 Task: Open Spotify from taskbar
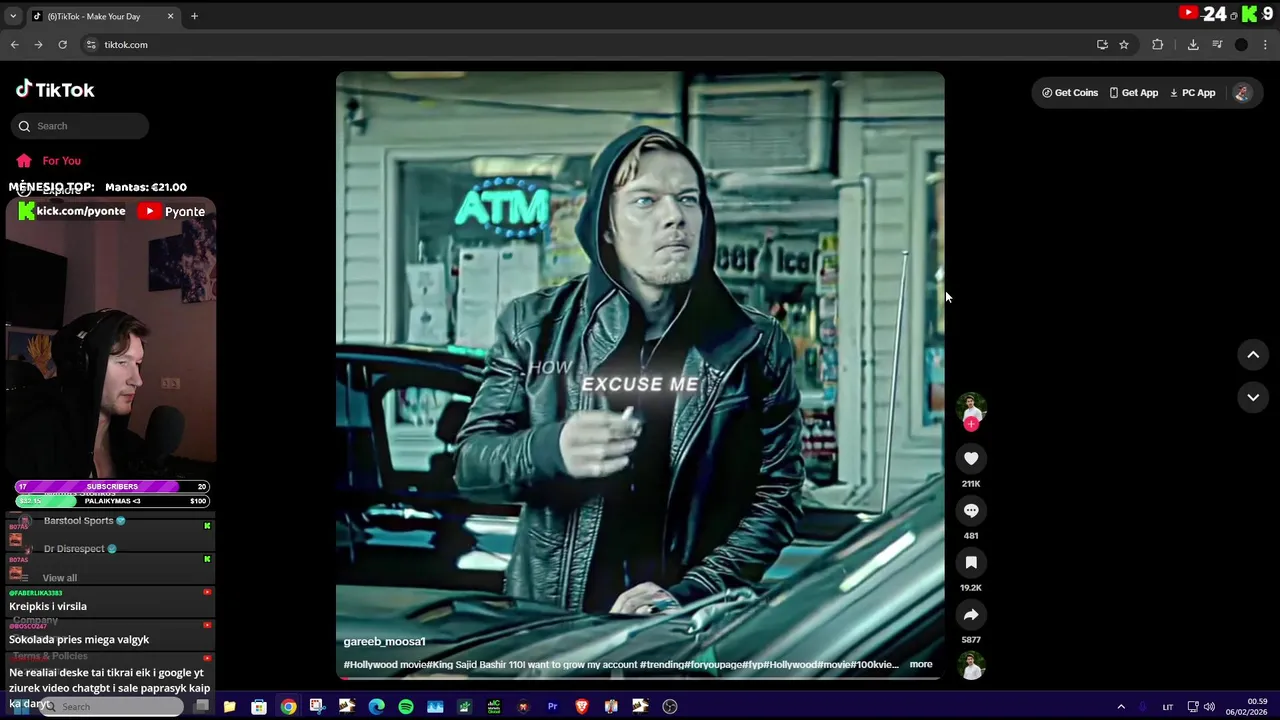tap(406, 707)
